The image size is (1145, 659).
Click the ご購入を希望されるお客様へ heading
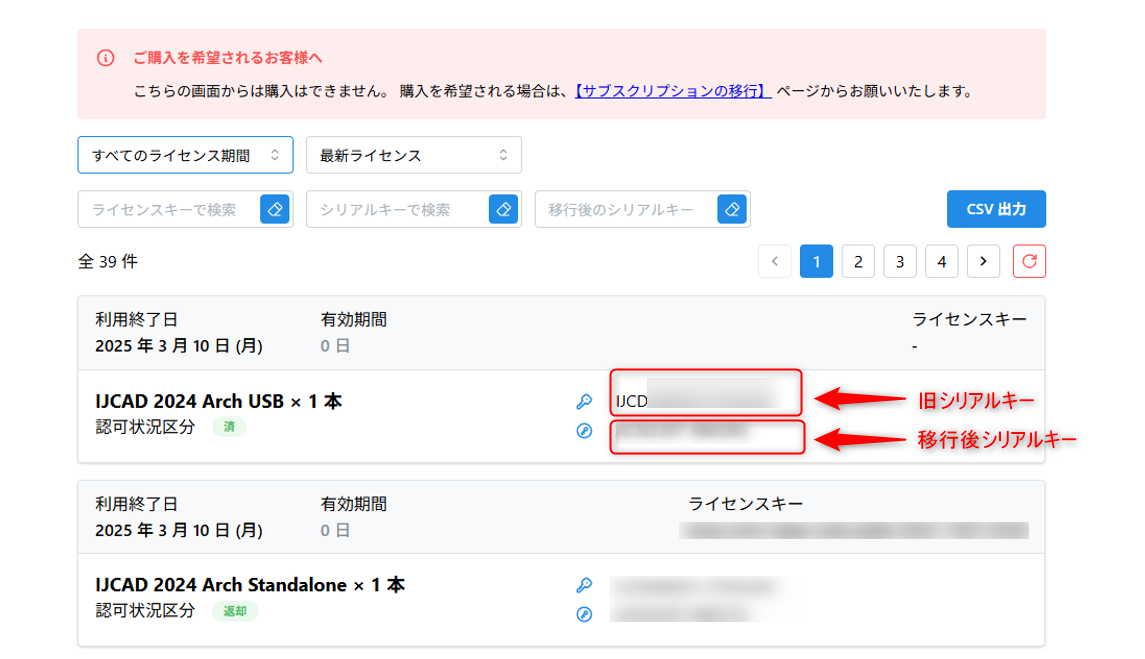click(x=228, y=58)
